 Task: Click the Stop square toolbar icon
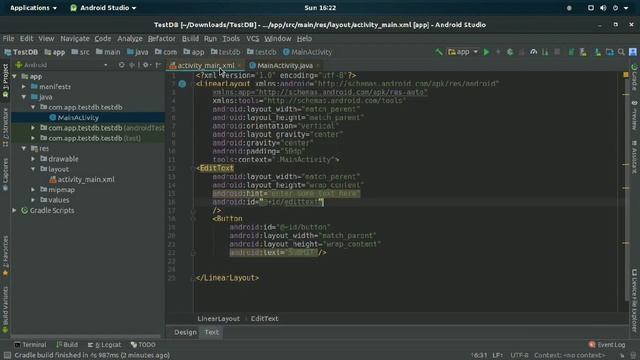click(x=557, y=52)
